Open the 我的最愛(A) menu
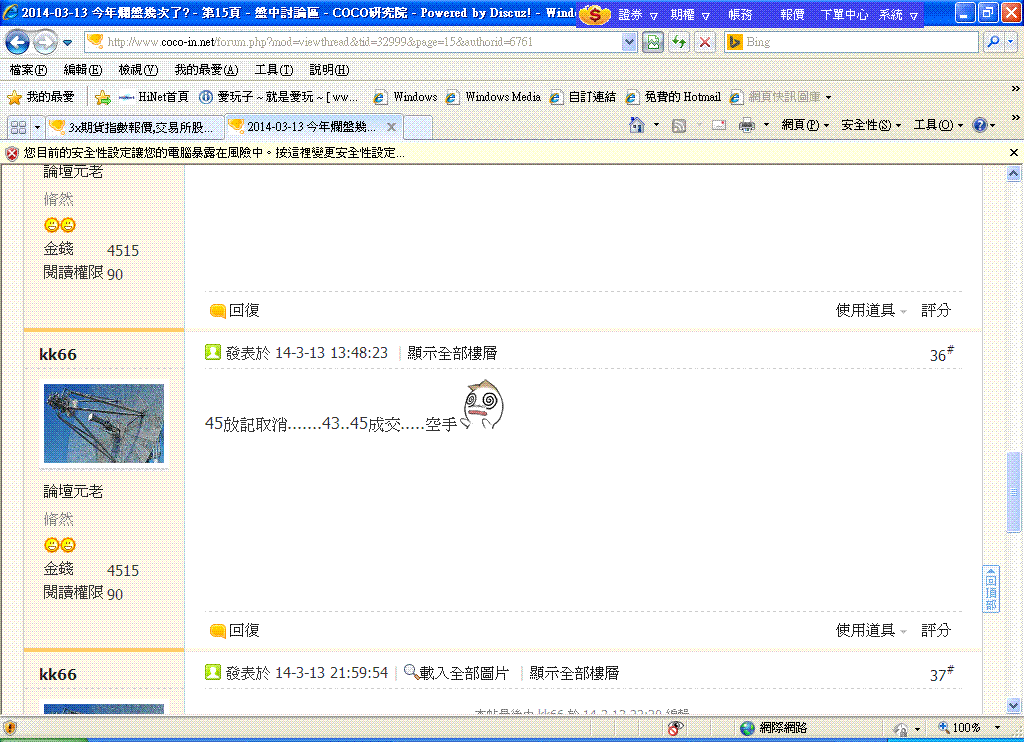Screen dimensions: 1024x742 tap(206, 70)
